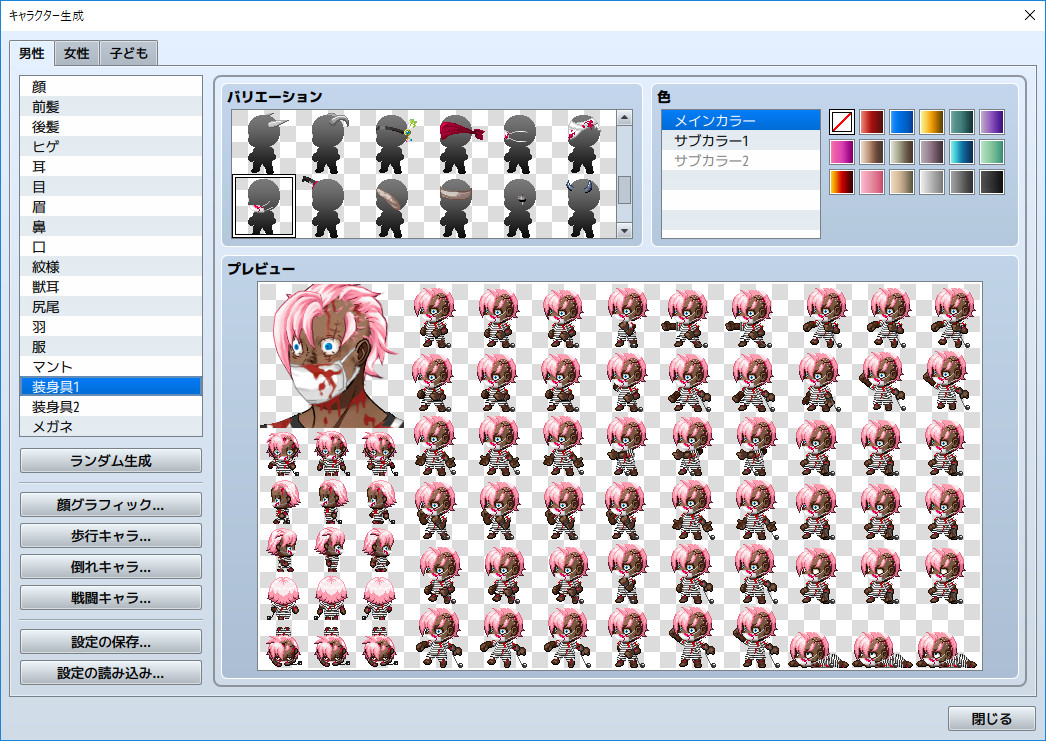Choose the no-color swatch with red slash
The width and height of the screenshot is (1046, 741).
[841, 121]
